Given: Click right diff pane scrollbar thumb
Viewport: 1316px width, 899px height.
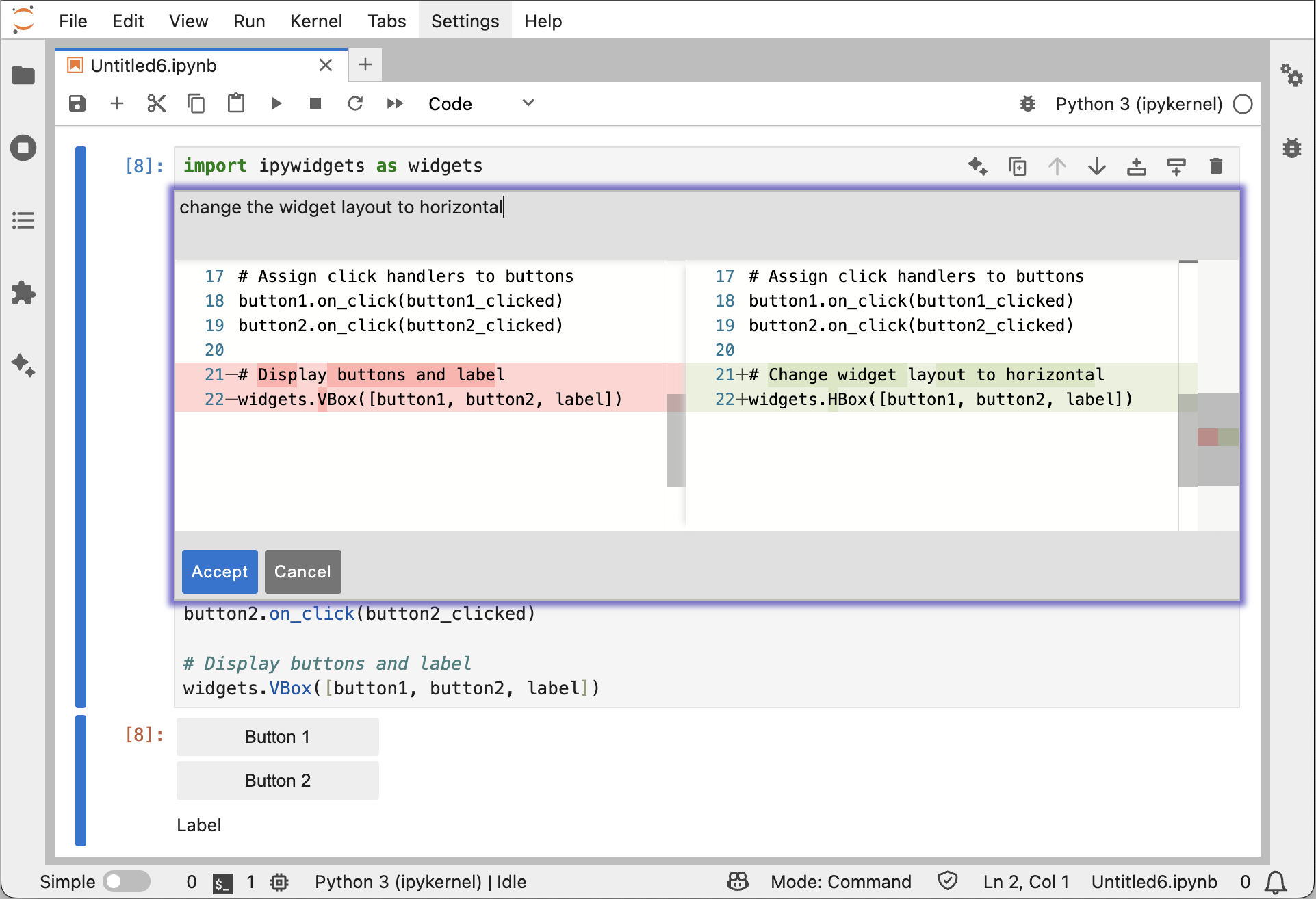Looking at the screenshot, I should pos(1187,440).
